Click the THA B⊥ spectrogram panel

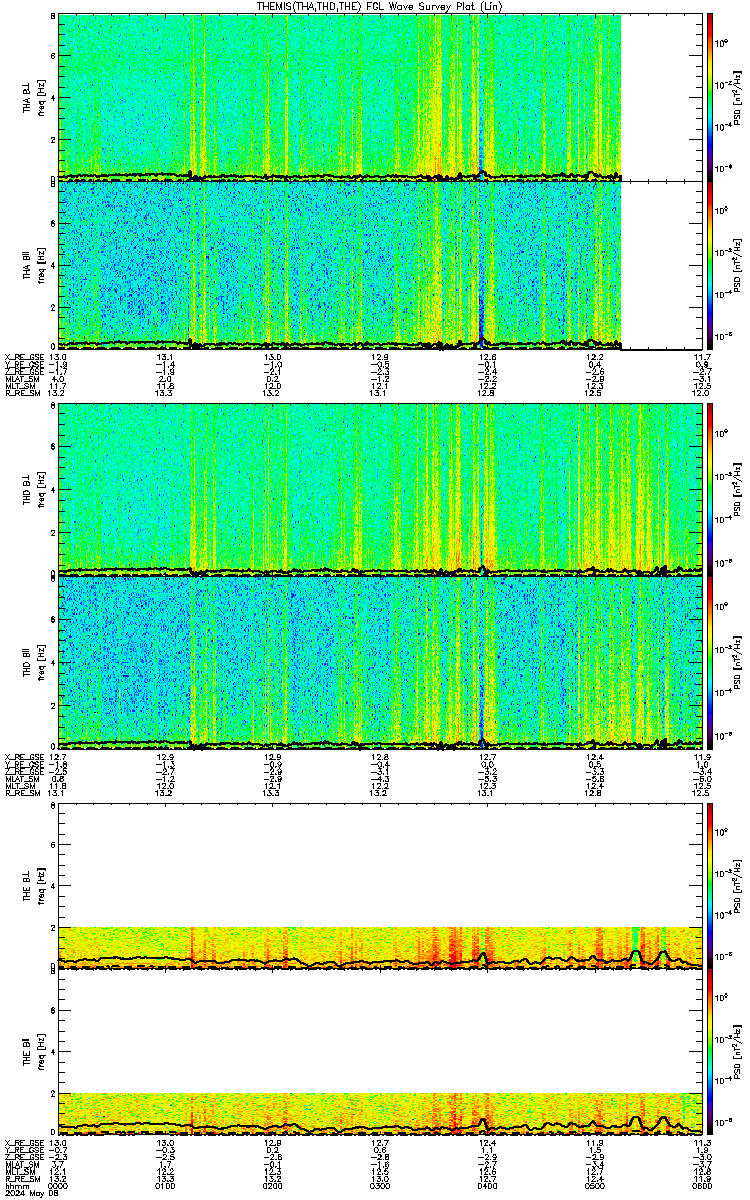click(x=380, y=97)
